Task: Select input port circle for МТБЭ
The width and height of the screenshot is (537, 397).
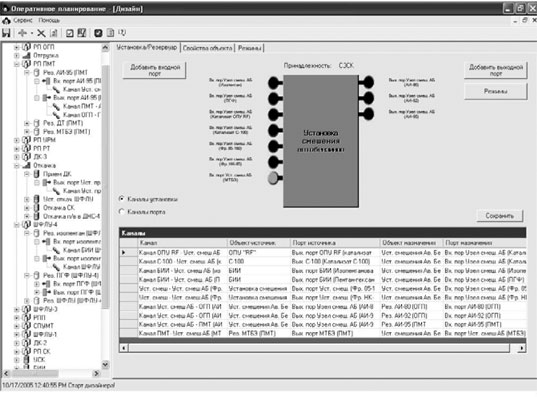Action: (273, 178)
